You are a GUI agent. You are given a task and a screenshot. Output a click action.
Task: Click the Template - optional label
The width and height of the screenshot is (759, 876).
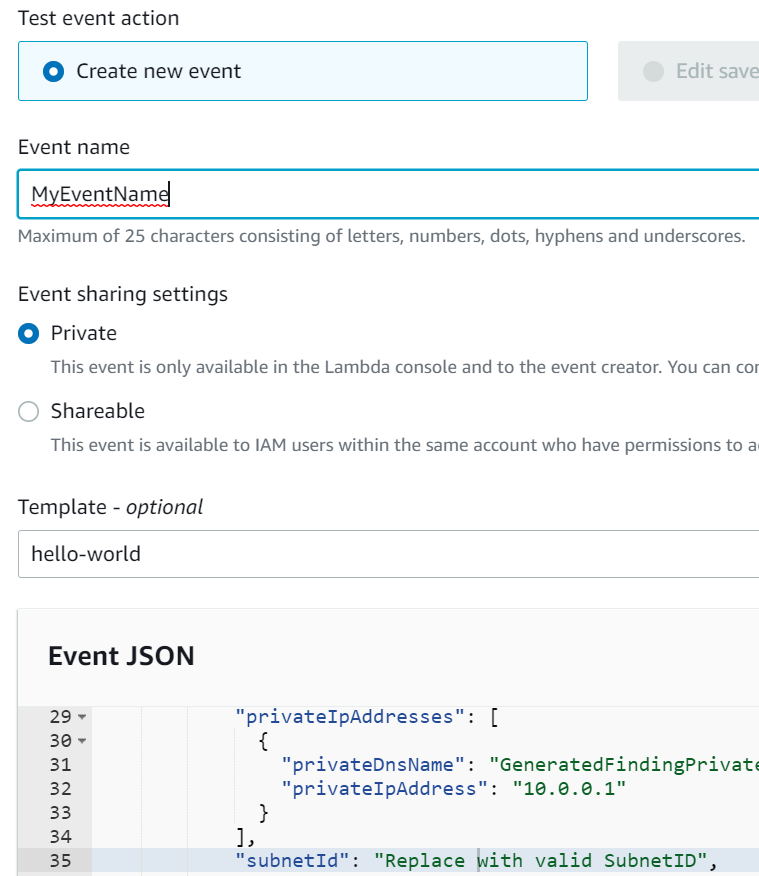[x=111, y=507]
